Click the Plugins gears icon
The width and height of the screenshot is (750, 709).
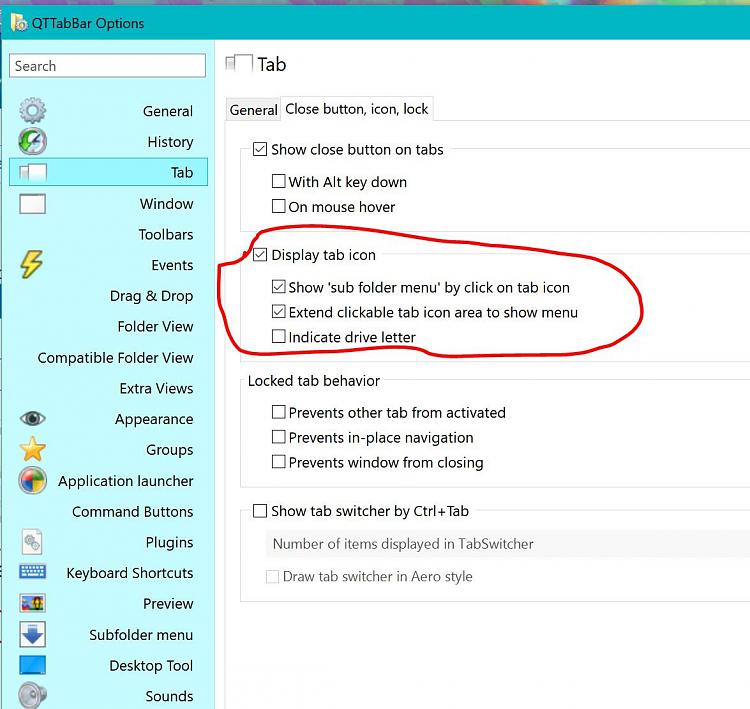pyautogui.click(x=32, y=542)
